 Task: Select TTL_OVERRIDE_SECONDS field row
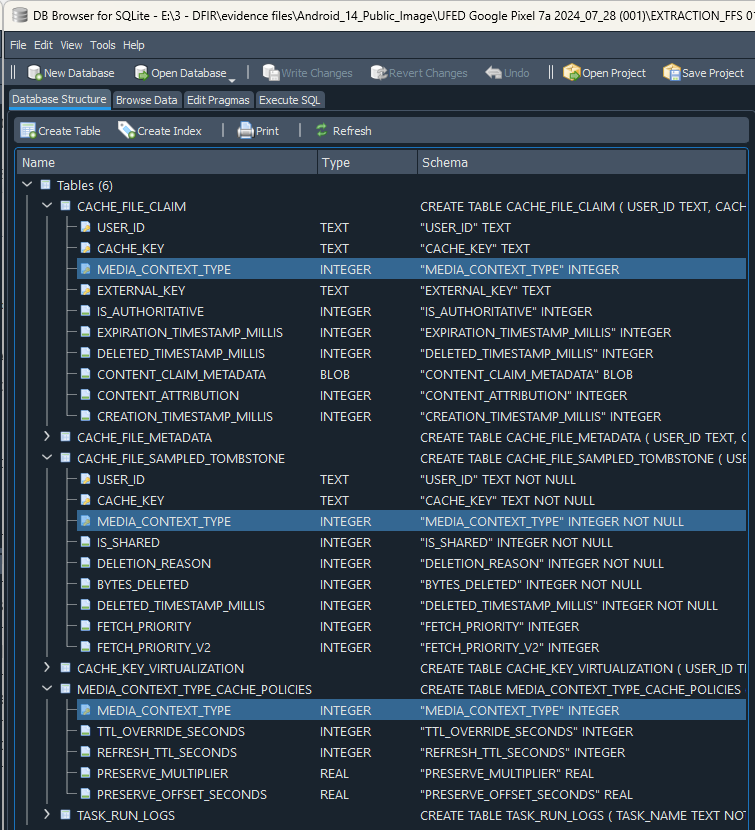click(x=411, y=732)
